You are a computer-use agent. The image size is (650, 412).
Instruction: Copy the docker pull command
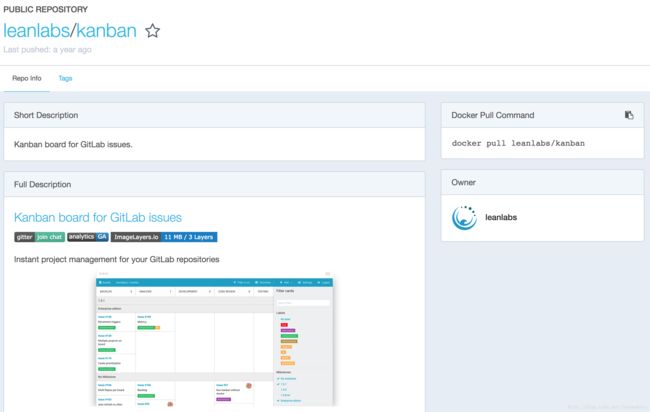click(629, 115)
